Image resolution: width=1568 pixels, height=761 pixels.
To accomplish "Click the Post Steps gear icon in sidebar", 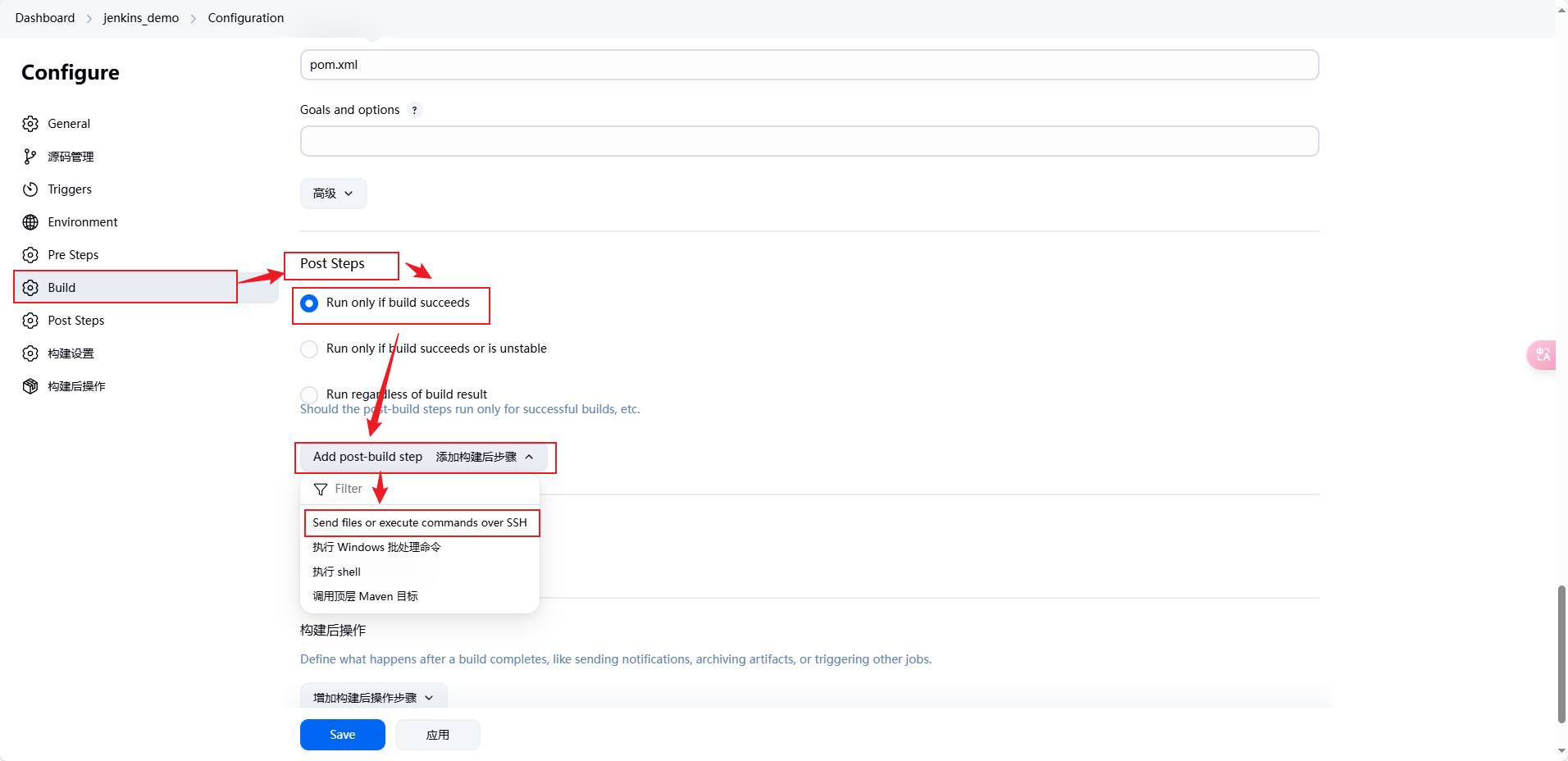I will [x=30, y=321].
